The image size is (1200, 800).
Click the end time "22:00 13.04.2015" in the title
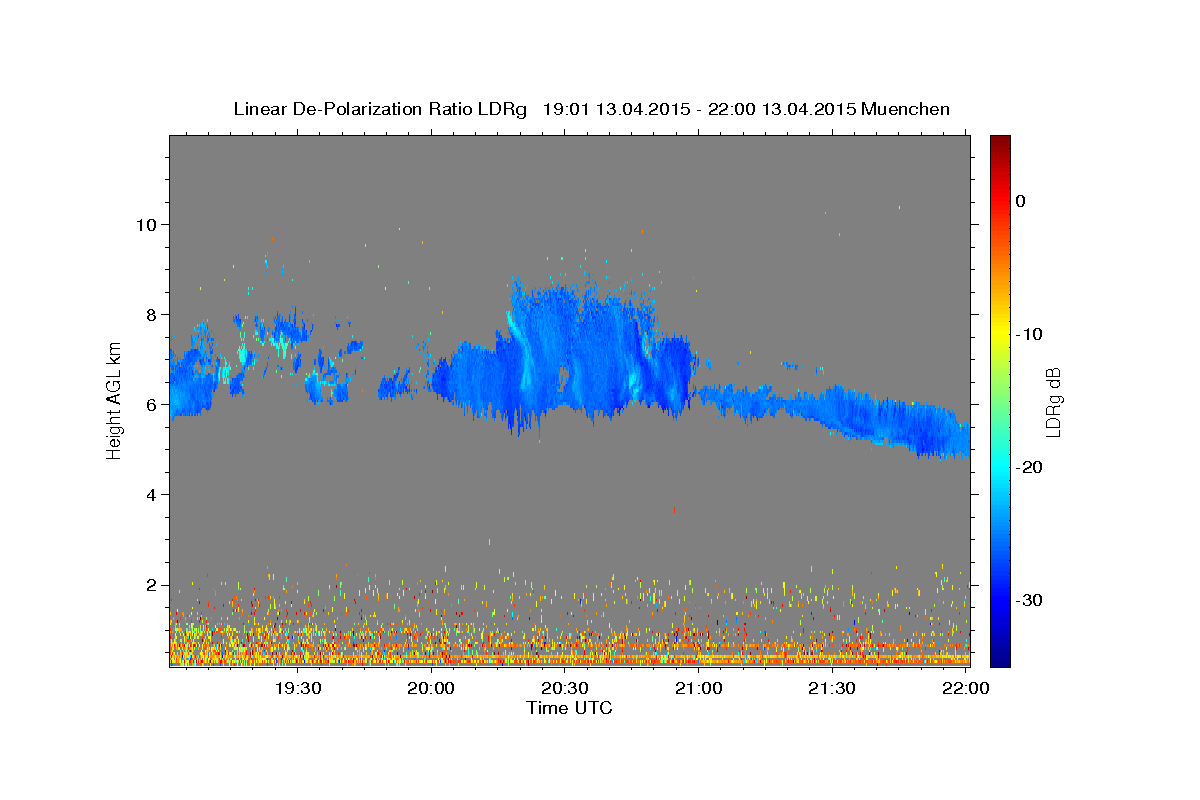point(782,109)
